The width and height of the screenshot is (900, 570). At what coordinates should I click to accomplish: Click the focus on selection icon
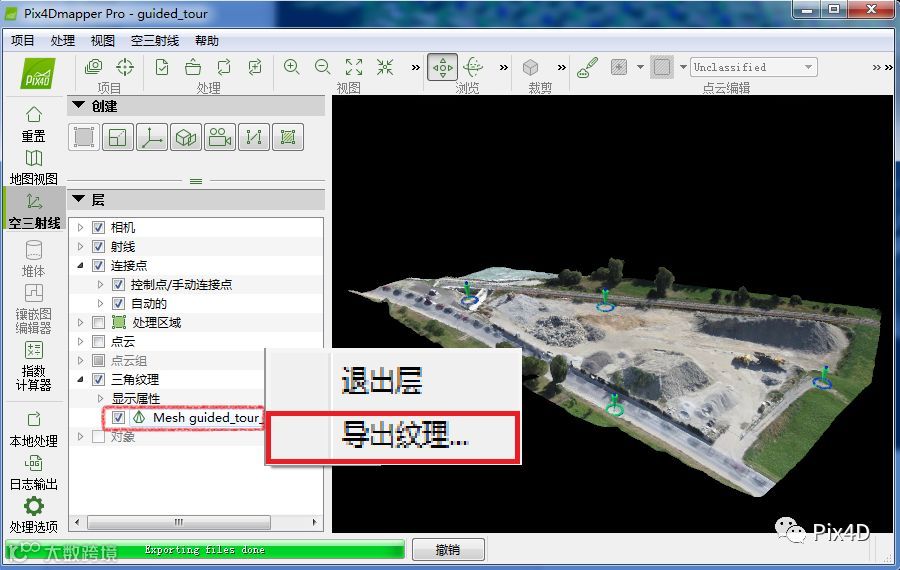[x=385, y=67]
